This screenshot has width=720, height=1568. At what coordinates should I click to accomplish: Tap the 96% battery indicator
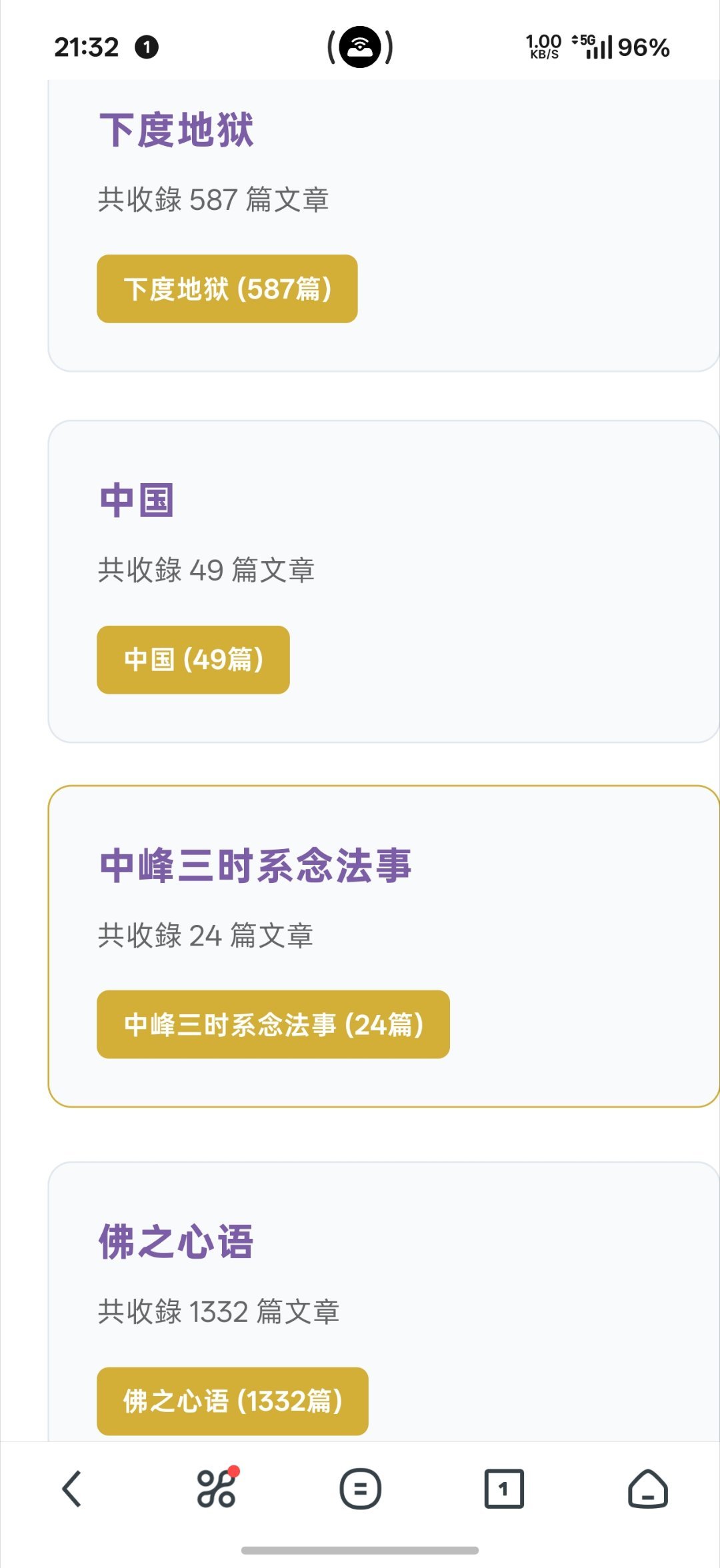pyautogui.click(x=643, y=47)
